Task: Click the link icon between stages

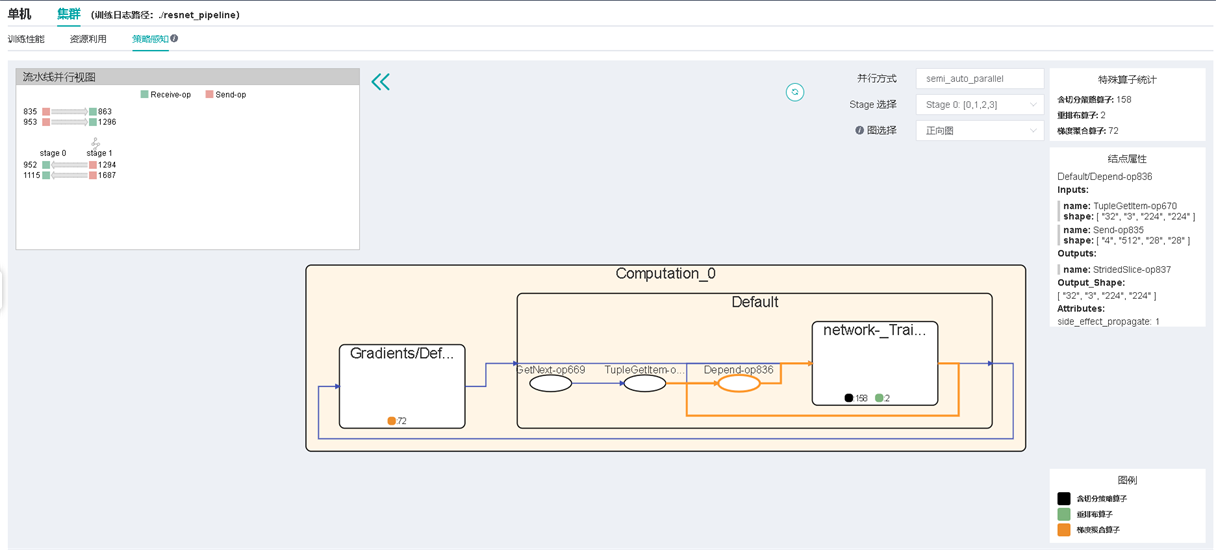Action: (x=96, y=142)
